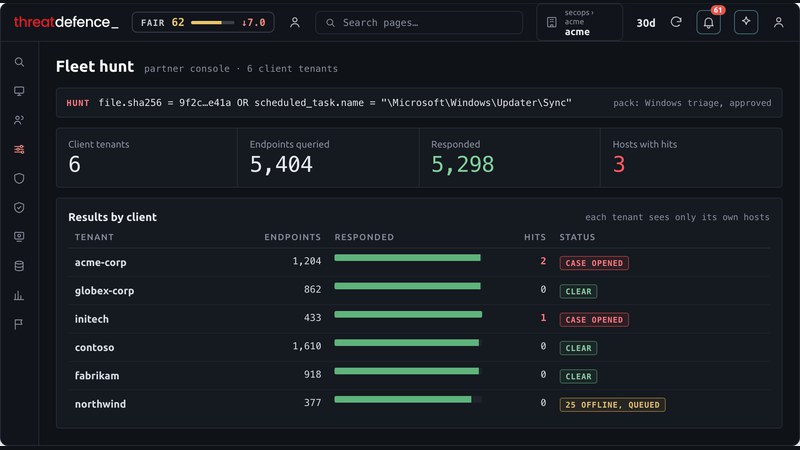Click endpoints value 1,610 for contoso

(307, 346)
